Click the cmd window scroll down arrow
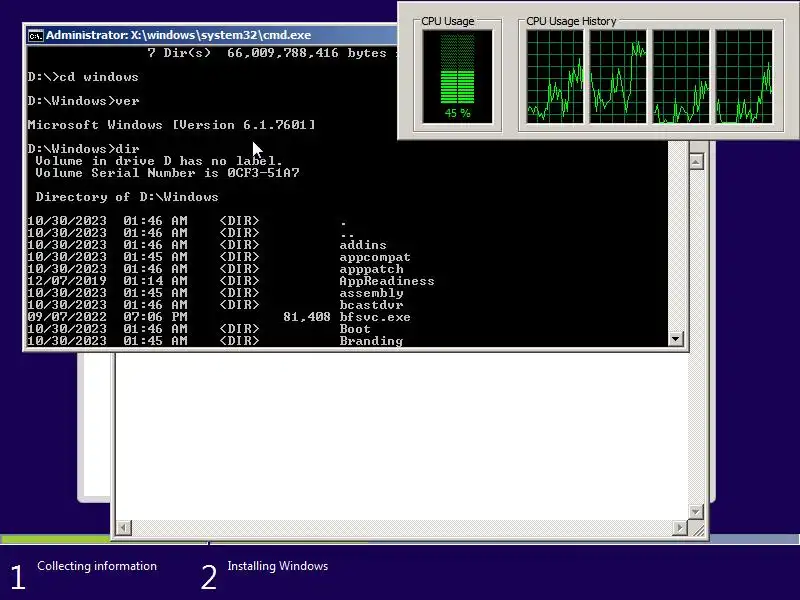 (676, 338)
